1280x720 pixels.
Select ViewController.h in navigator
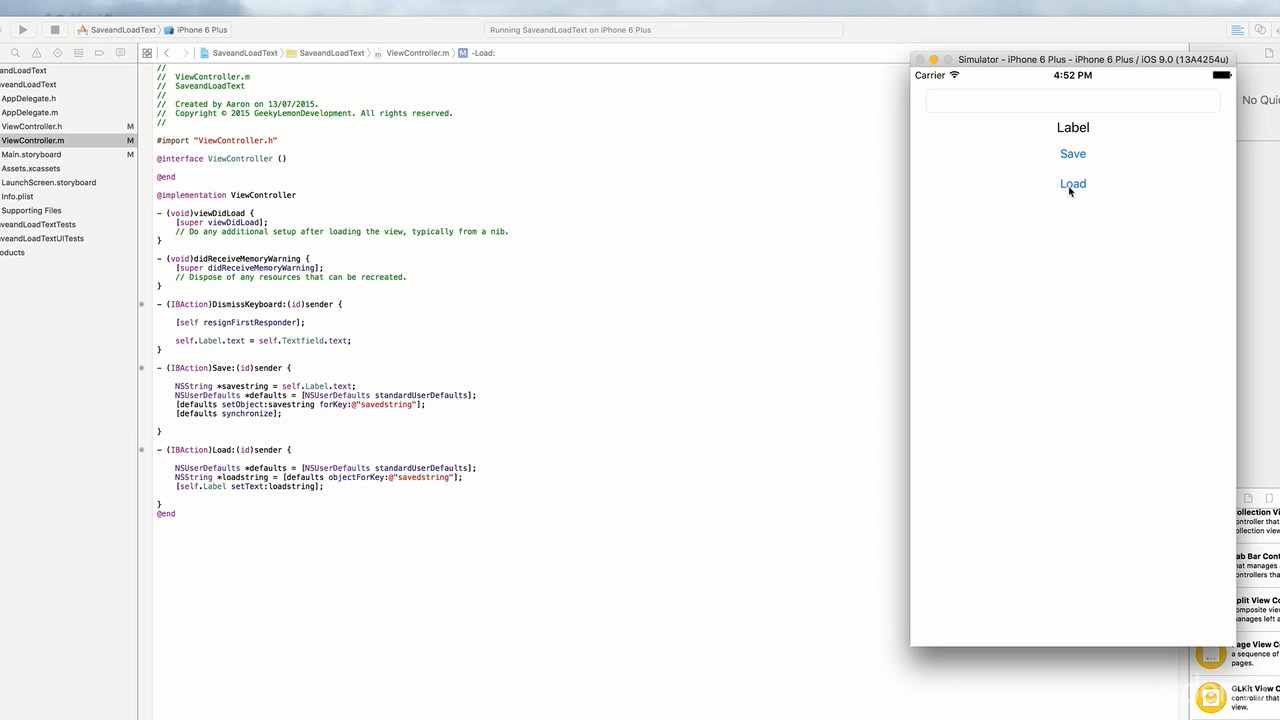pos(31,127)
